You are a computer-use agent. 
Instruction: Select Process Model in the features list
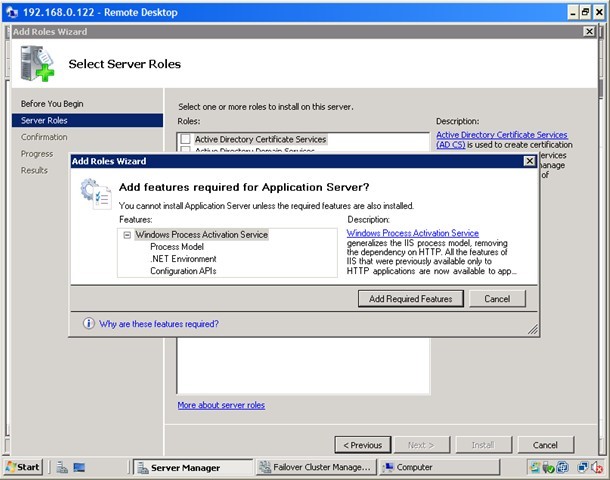click(x=177, y=247)
